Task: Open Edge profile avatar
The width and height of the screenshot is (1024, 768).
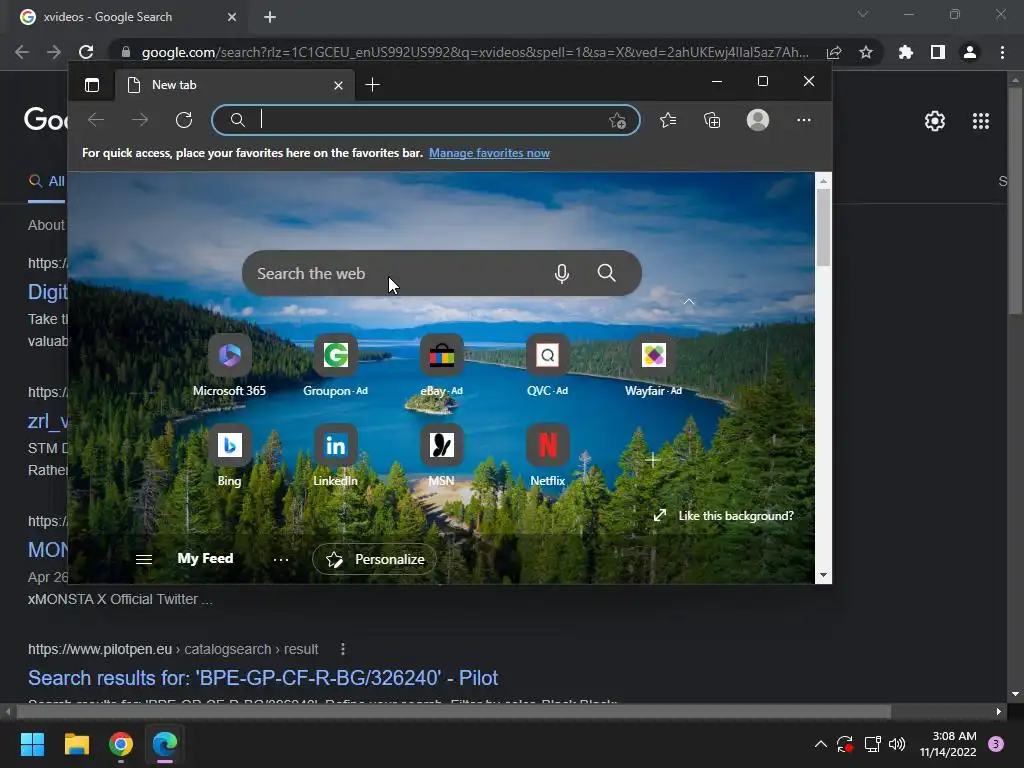Action: [x=758, y=120]
